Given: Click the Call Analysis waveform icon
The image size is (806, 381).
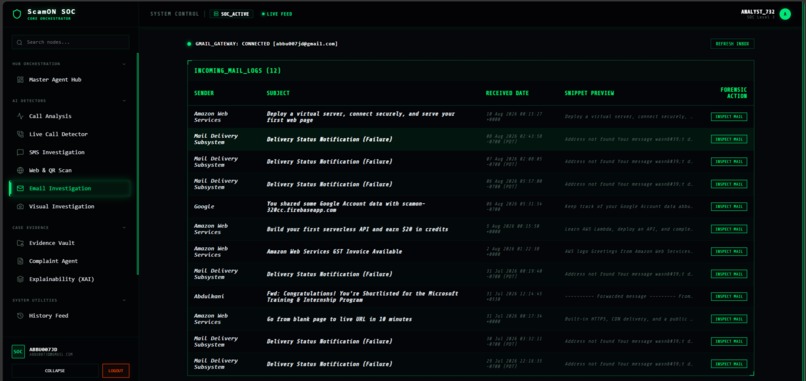Looking at the screenshot, I should pyautogui.click(x=20, y=116).
